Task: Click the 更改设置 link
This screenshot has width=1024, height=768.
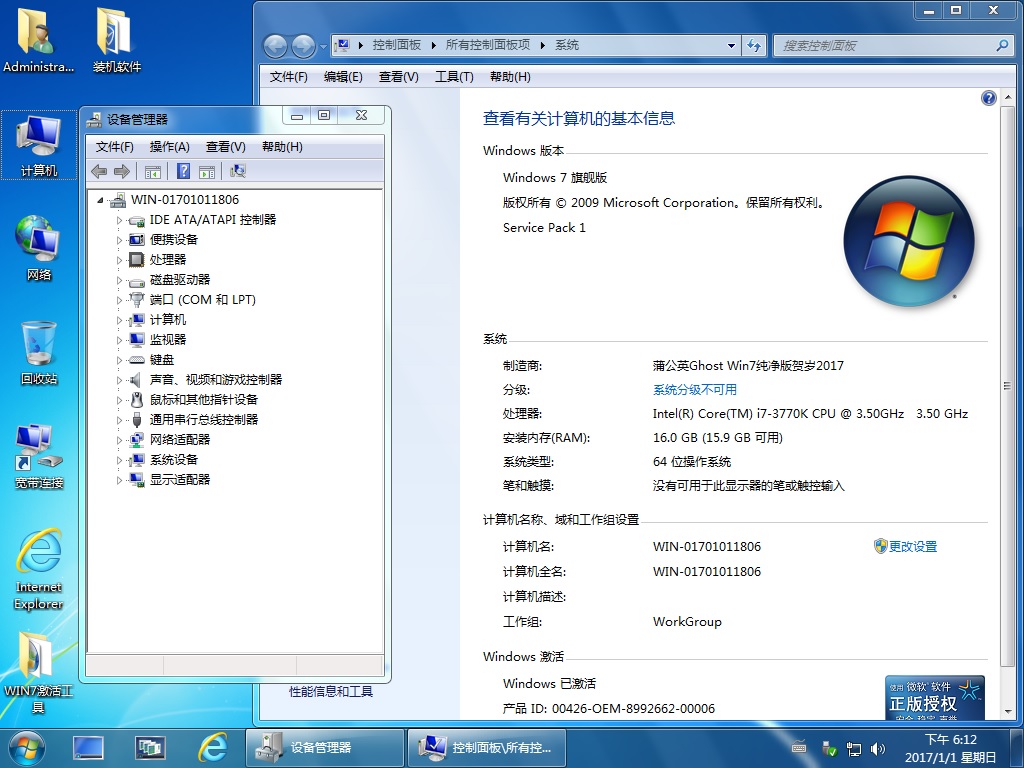Action: pyautogui.click(x=912, y=546)
